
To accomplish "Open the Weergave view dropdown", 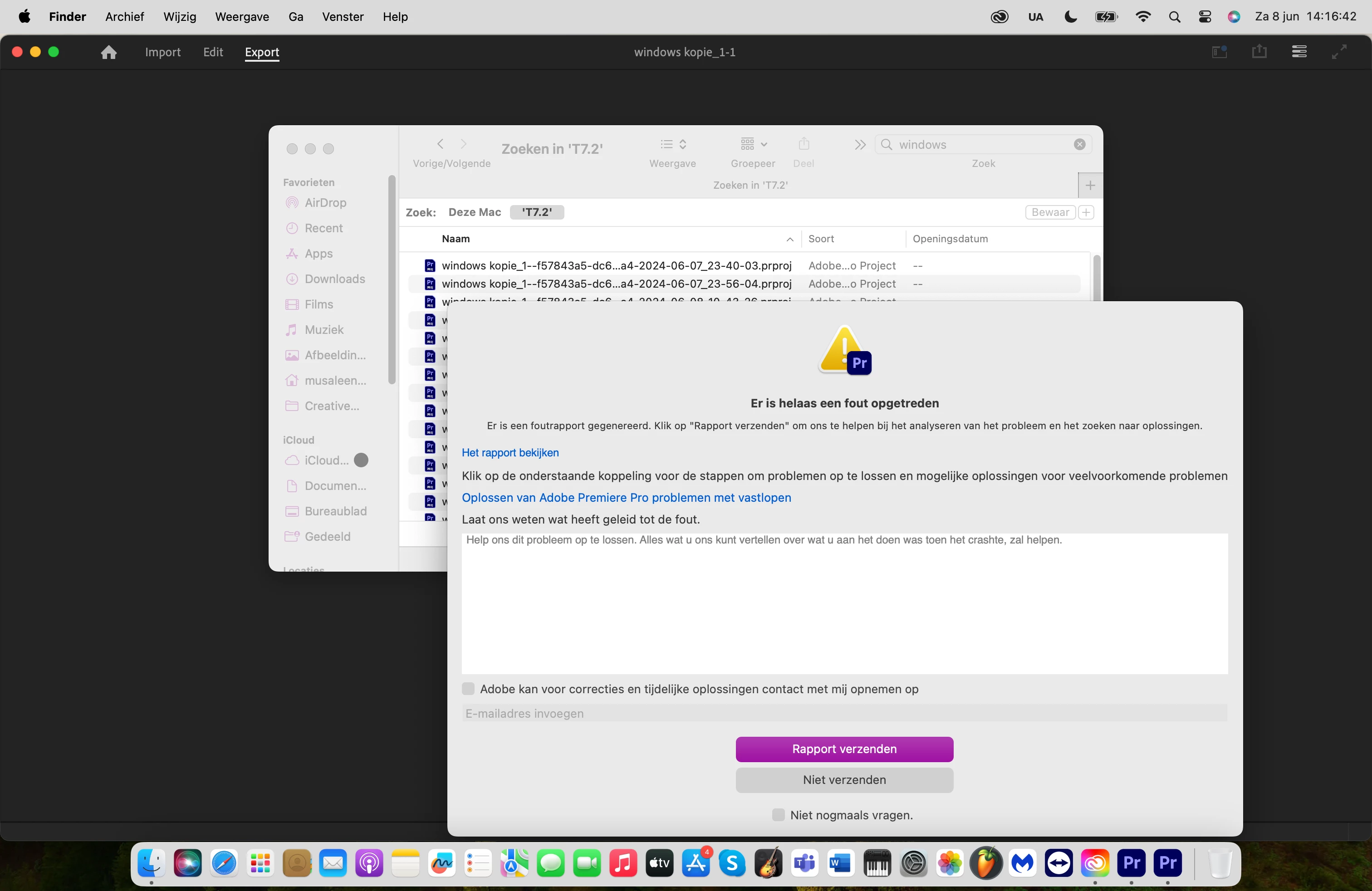I will point(673,144).
